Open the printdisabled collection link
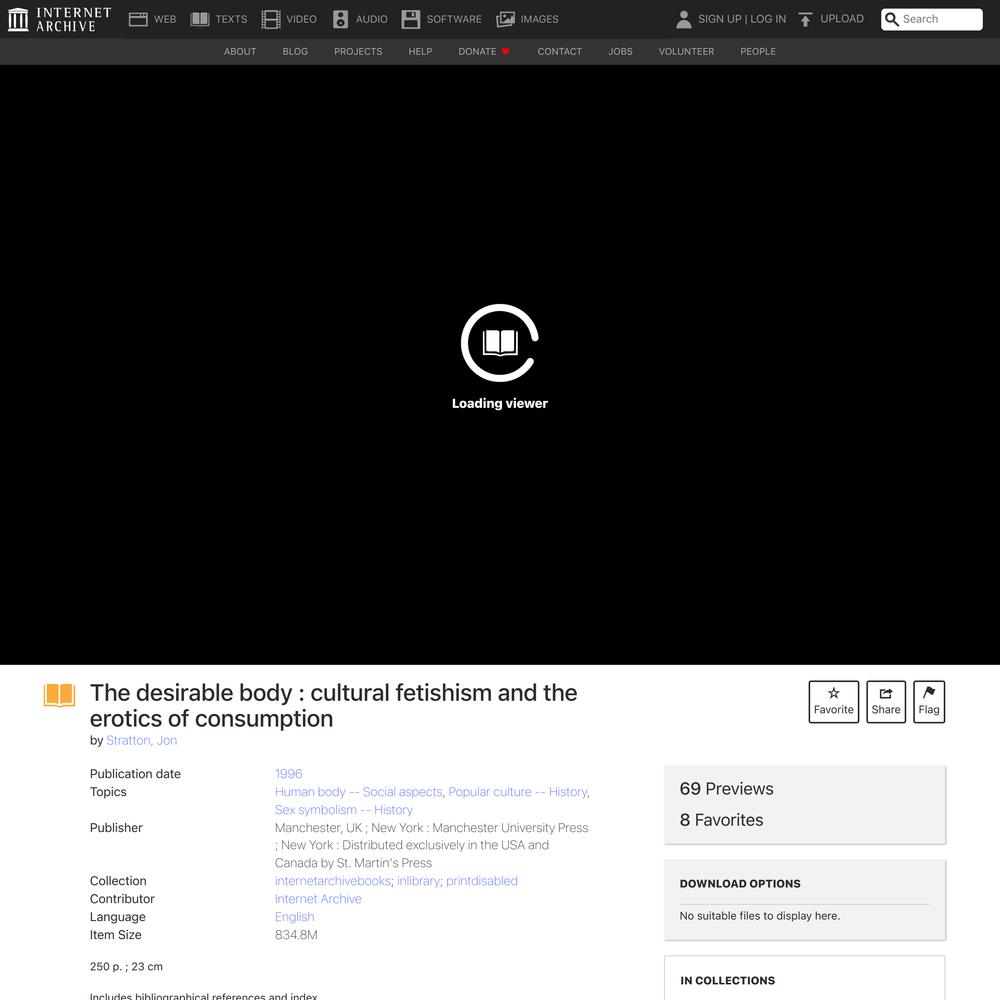 (482, 881)
